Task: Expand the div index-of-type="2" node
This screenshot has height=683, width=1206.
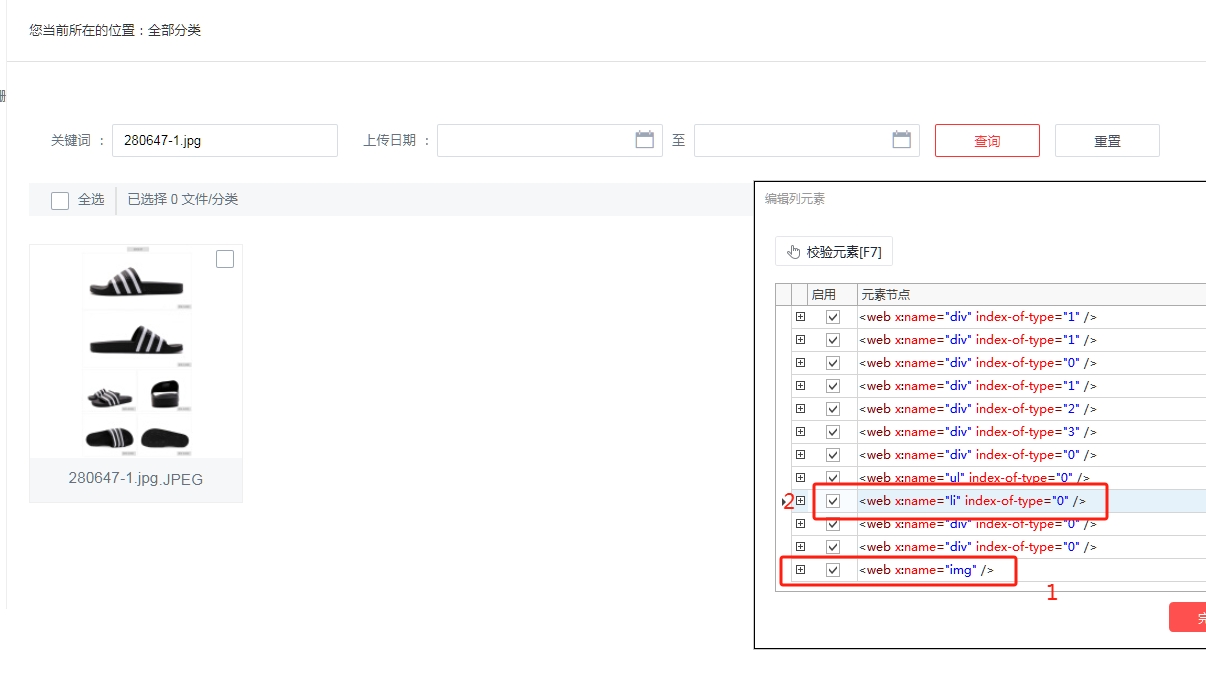Action: [x=800, y=409]
